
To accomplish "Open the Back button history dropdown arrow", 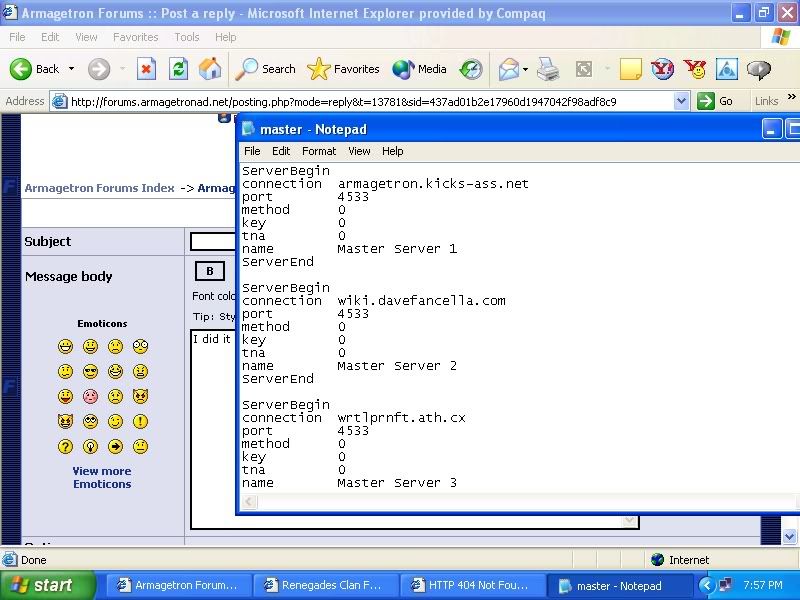I will coord(71,69).
